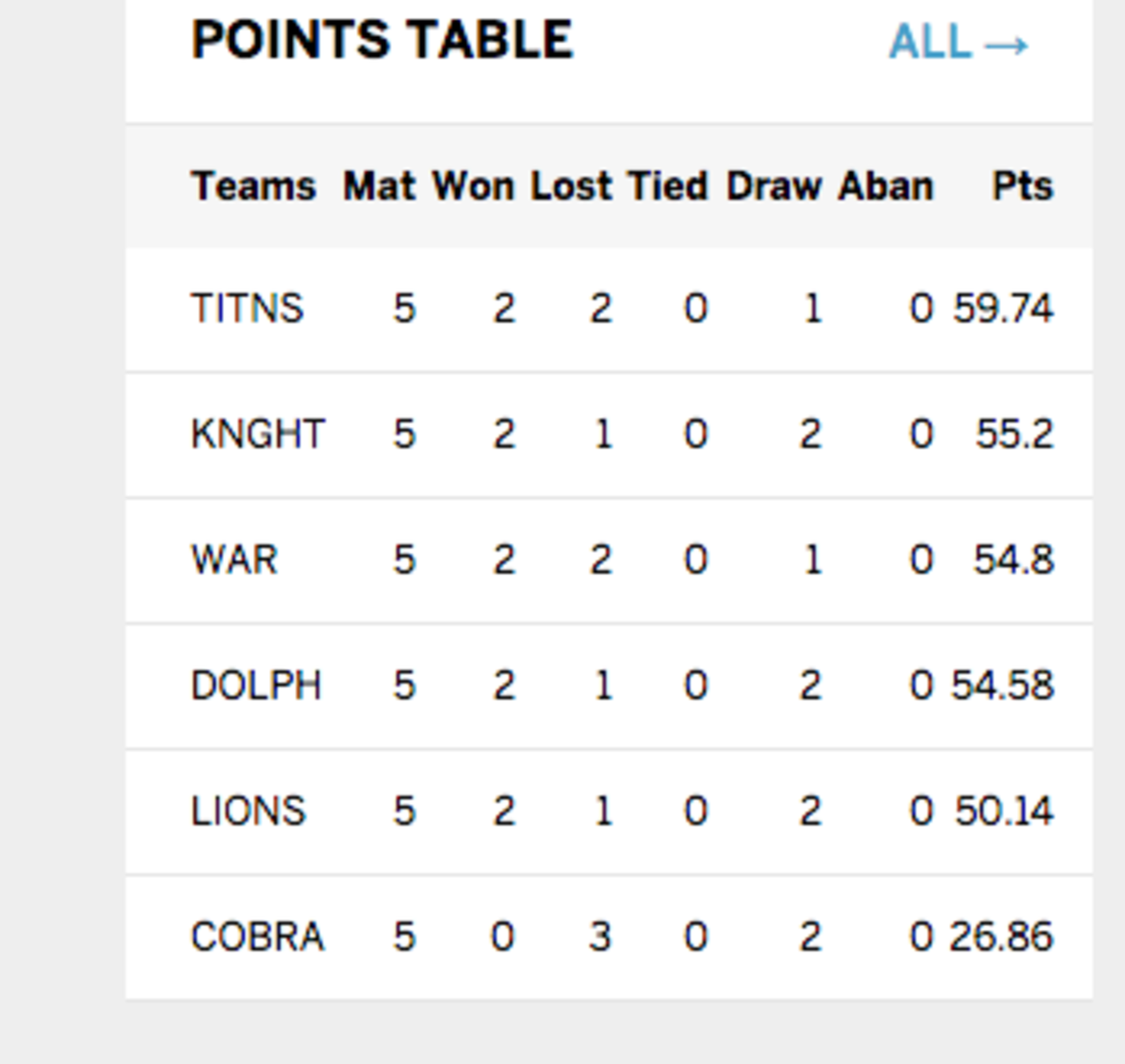Select the LIONS team row
Viewport: 1125px width, 1064px height.
pyautogui.click(x=246, y=811)
